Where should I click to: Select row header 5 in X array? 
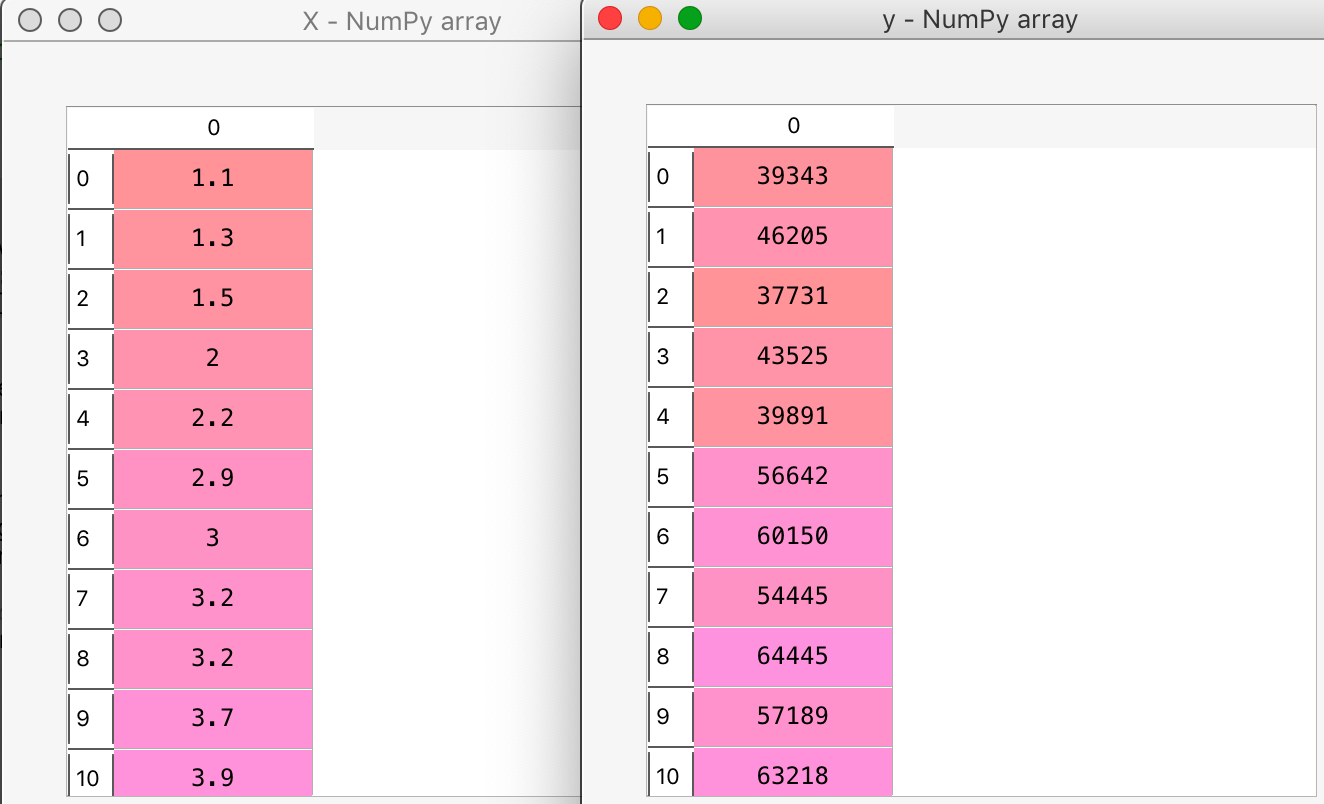pos(91,479)
